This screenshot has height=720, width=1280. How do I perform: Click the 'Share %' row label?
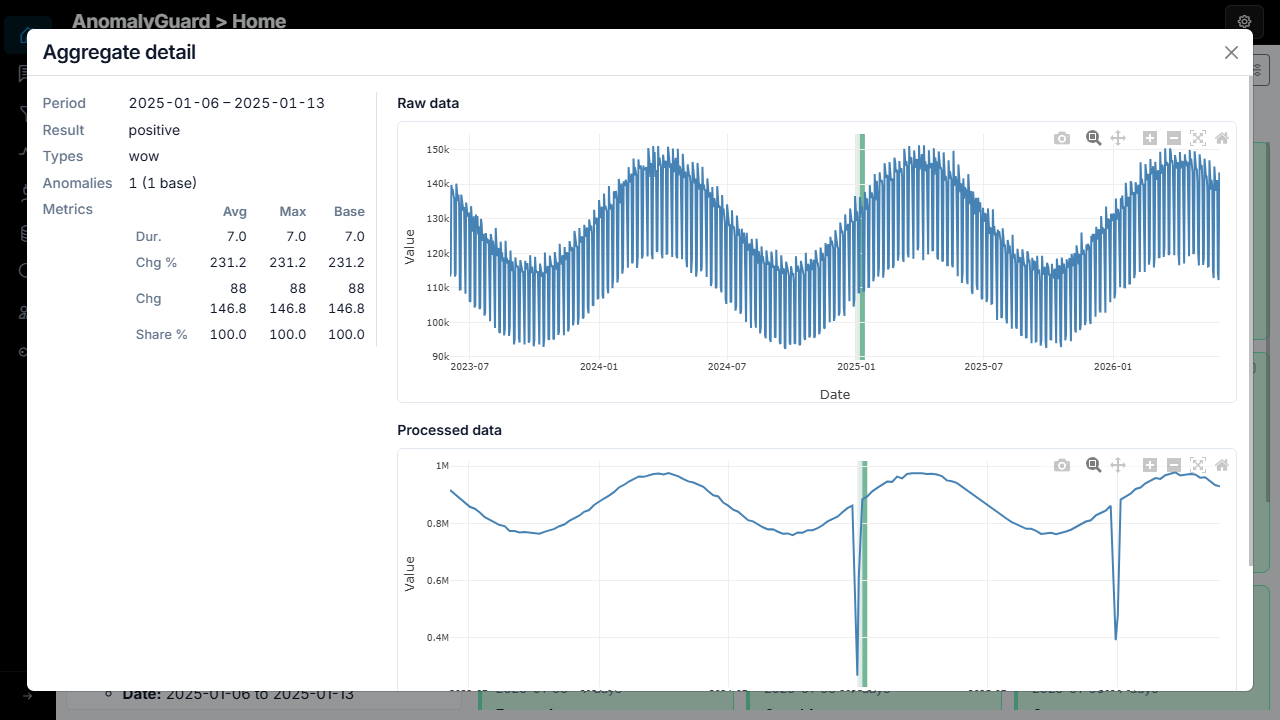click(162, 334)
